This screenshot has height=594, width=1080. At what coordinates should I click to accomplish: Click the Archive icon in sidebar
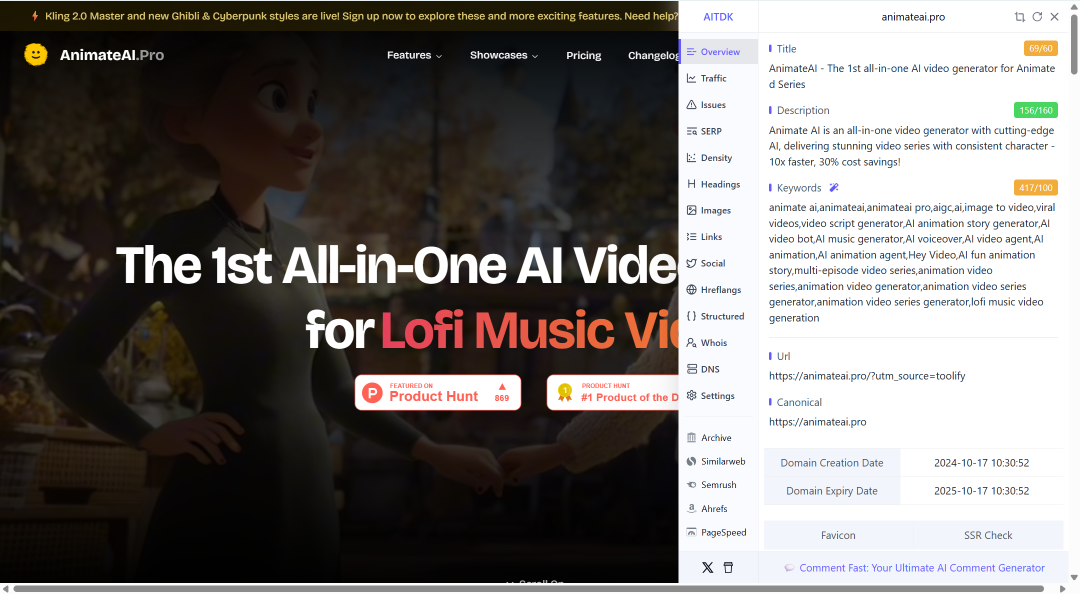[x=692, y=438]
